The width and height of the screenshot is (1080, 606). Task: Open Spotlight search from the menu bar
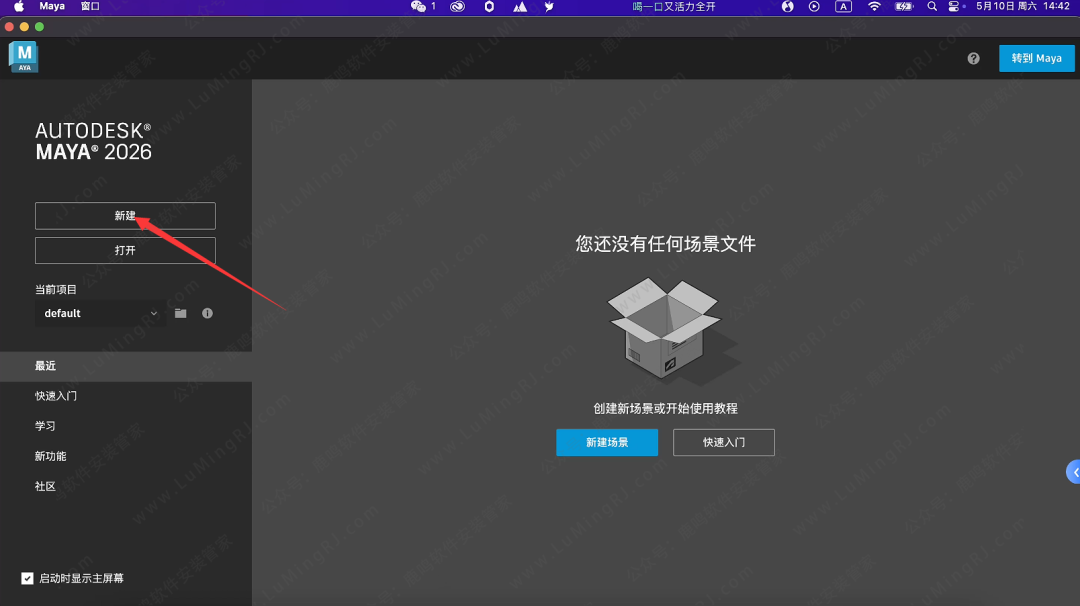pyautogui.click(x=931, y=6)
